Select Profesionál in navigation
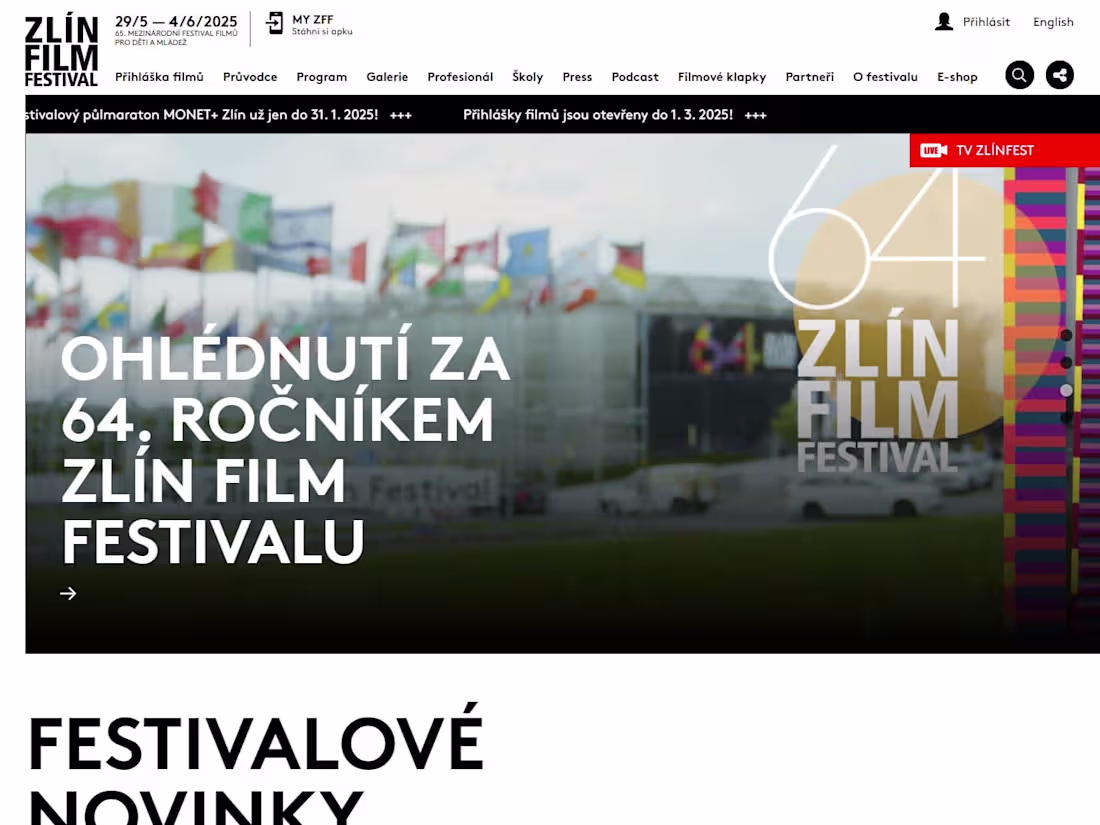The width and height of the screenshot is (1100, 825). pyautogui.click(x=460, y=76)
